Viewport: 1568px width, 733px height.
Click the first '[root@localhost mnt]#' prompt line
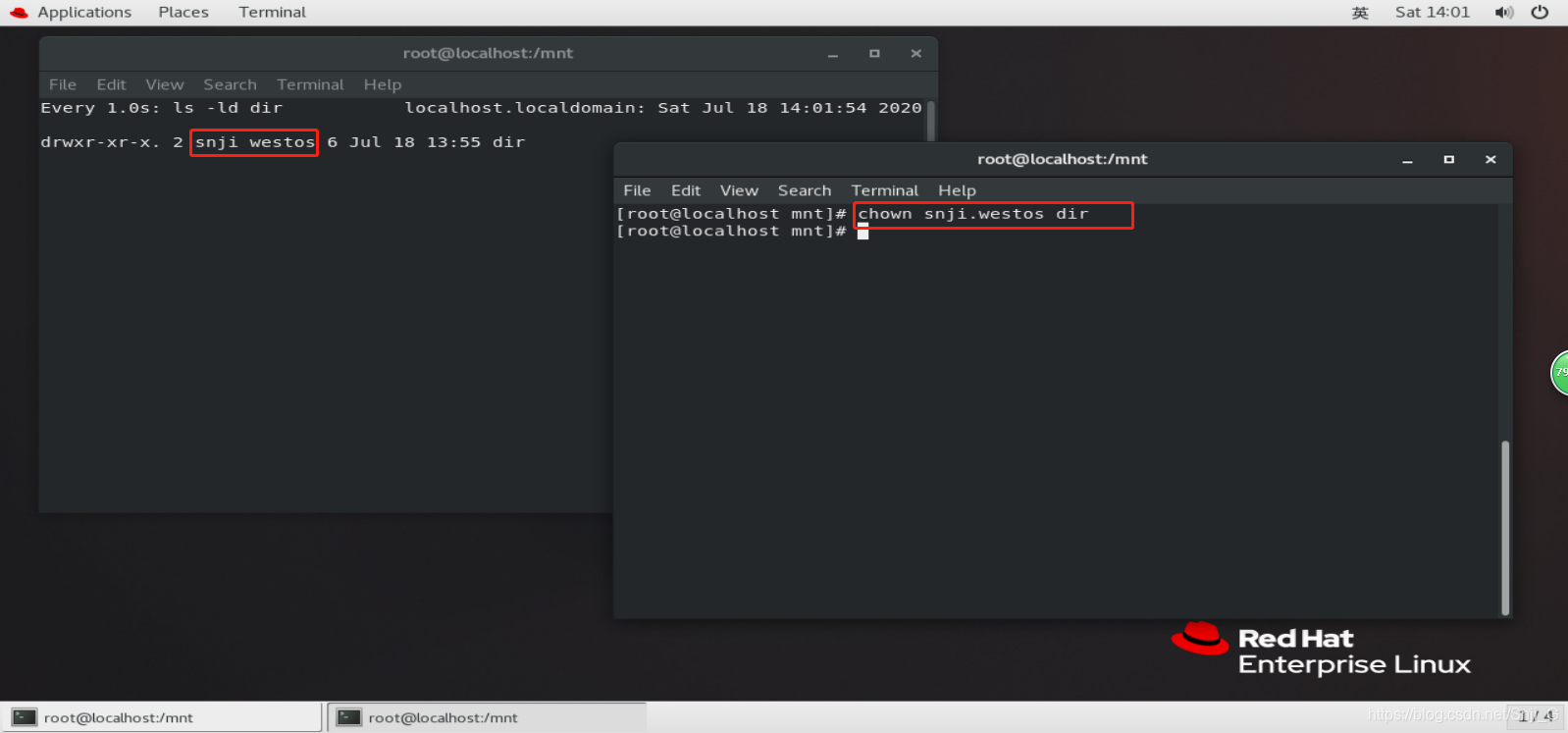pos(731,214)
